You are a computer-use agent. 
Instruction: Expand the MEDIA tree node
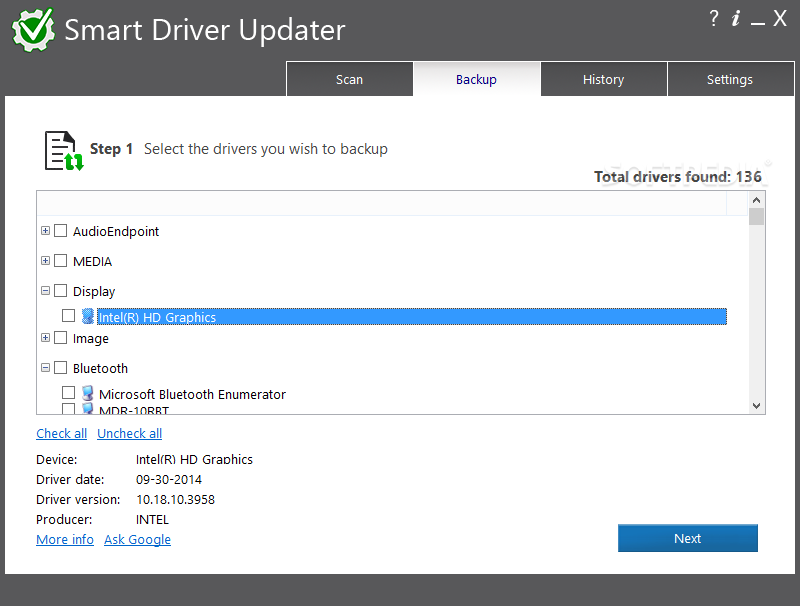pos(45,261)
